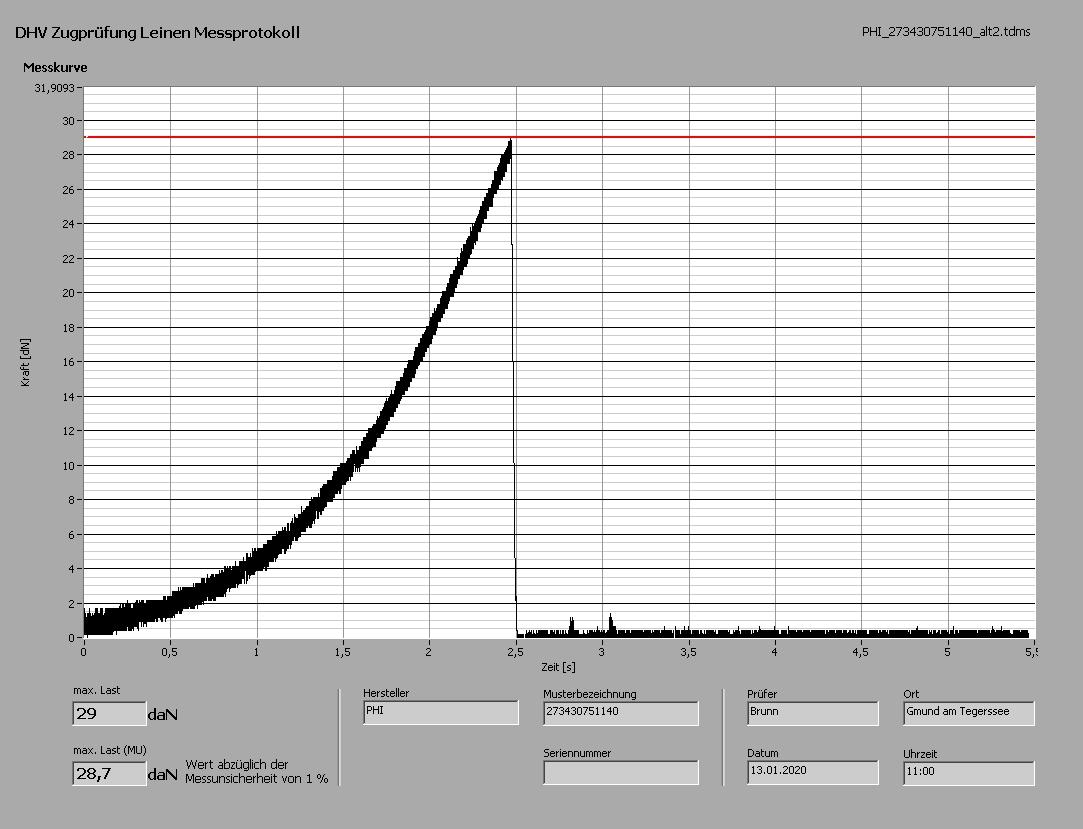The width and height of the screenshot is (1083, 829).
Task: Click the Uhrzeit label
Action: coord(920,754)
